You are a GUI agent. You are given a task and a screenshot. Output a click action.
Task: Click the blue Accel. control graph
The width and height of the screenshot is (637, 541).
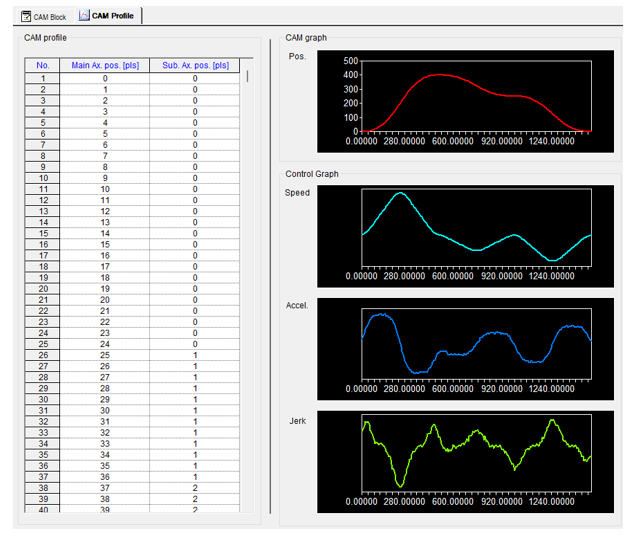[x=466, y=349]
